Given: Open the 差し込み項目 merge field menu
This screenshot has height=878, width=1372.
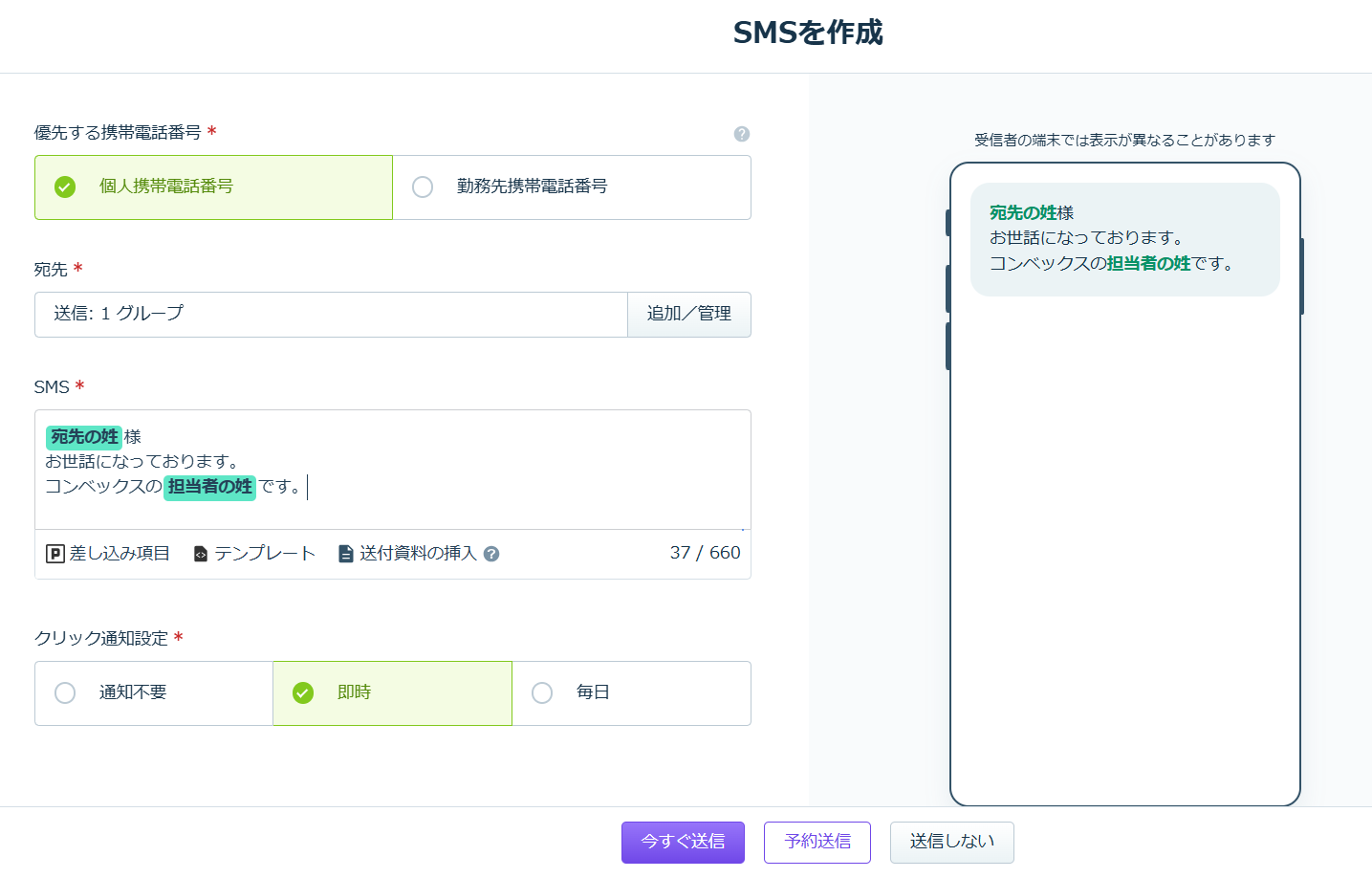Looking at the screenshot, I should tap(108, 554).
